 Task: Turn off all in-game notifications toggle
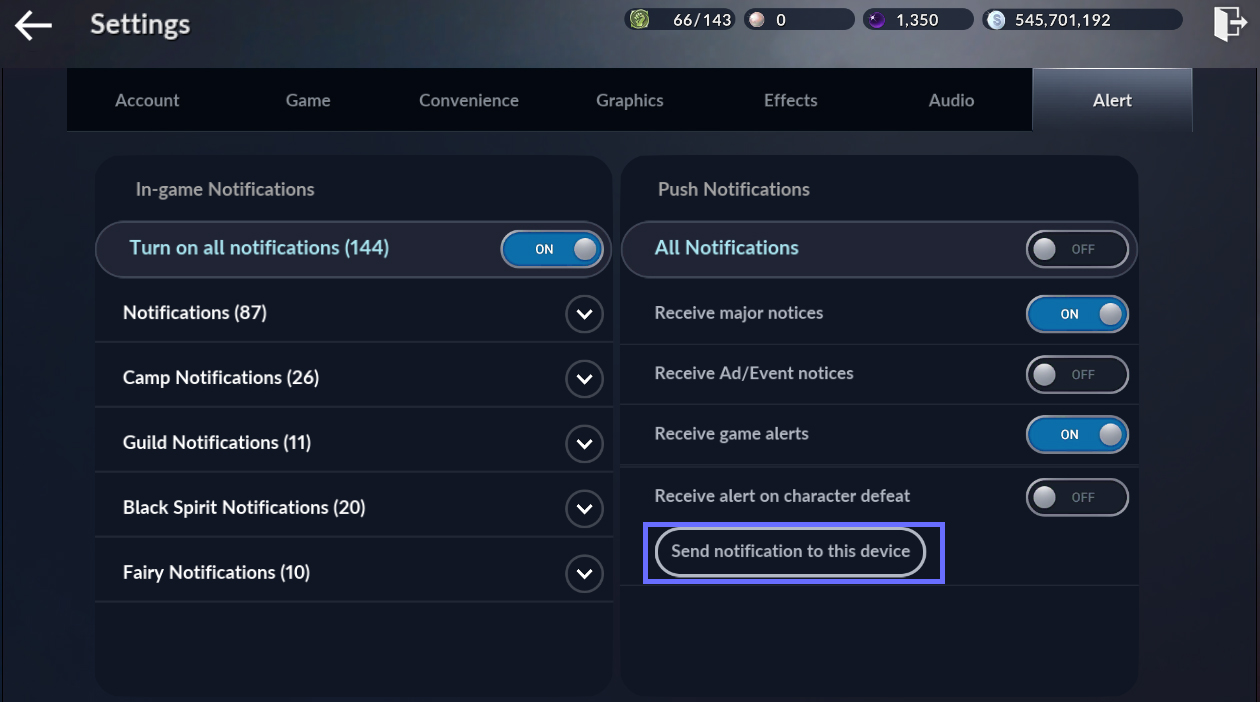pos(552,249)
